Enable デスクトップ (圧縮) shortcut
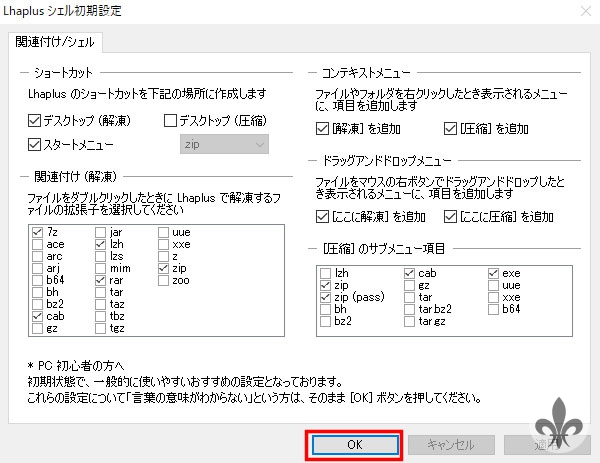600x463 pixels. (170, 121)
